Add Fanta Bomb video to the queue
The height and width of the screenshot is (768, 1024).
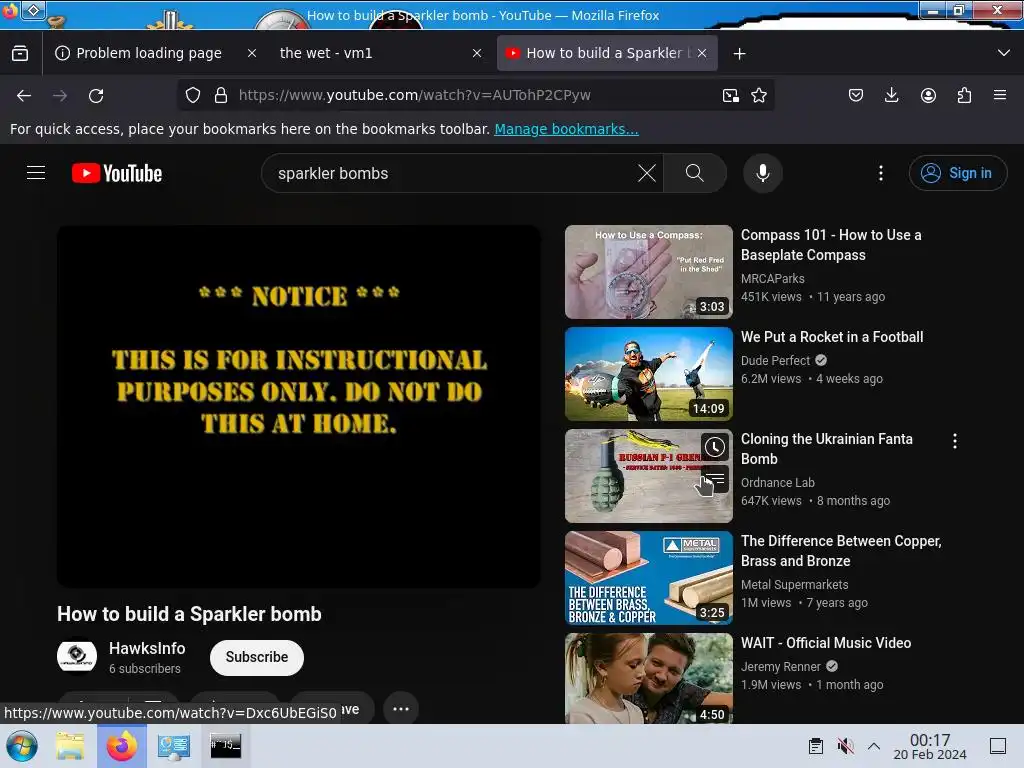click(716, 480)
